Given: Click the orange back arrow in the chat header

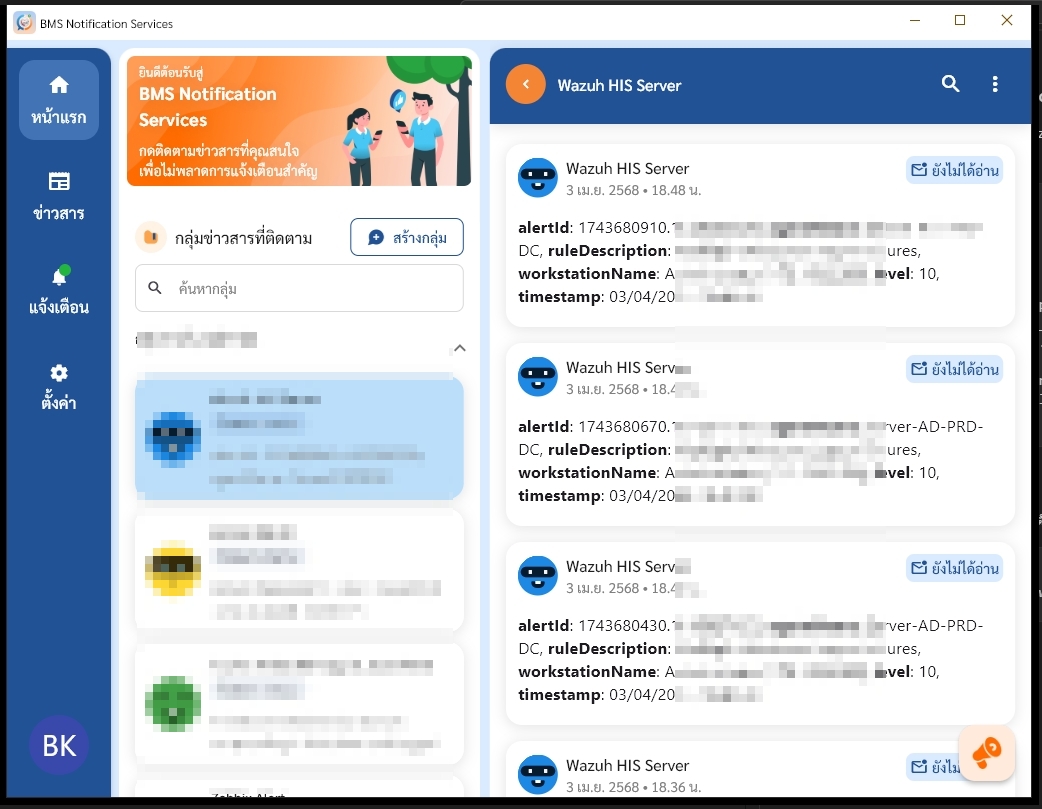Looking at the screenshot, I should pyautogui.click(x=526, y=85).
